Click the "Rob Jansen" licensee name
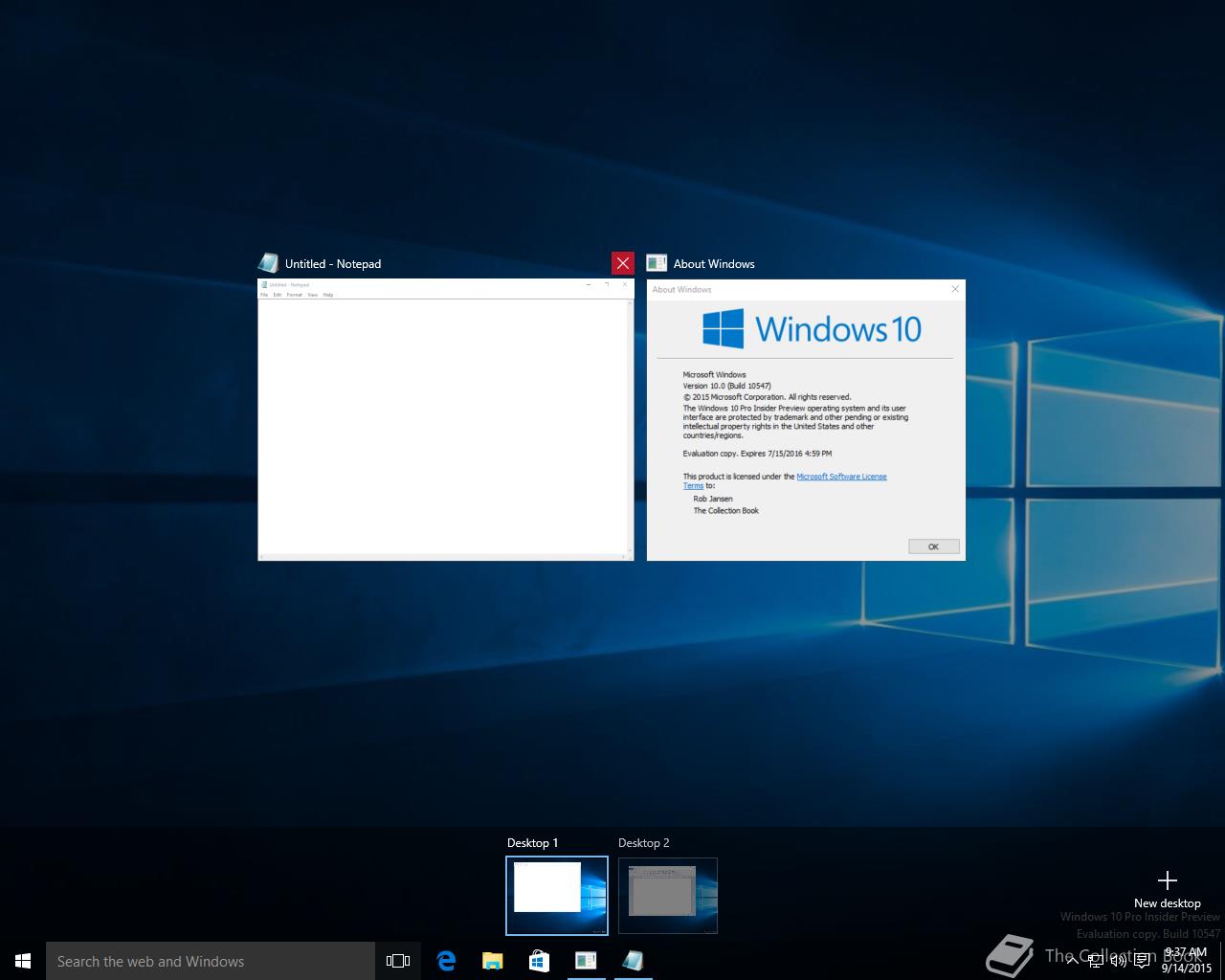This screenshot has height=980, width=1225. [713, 499]
